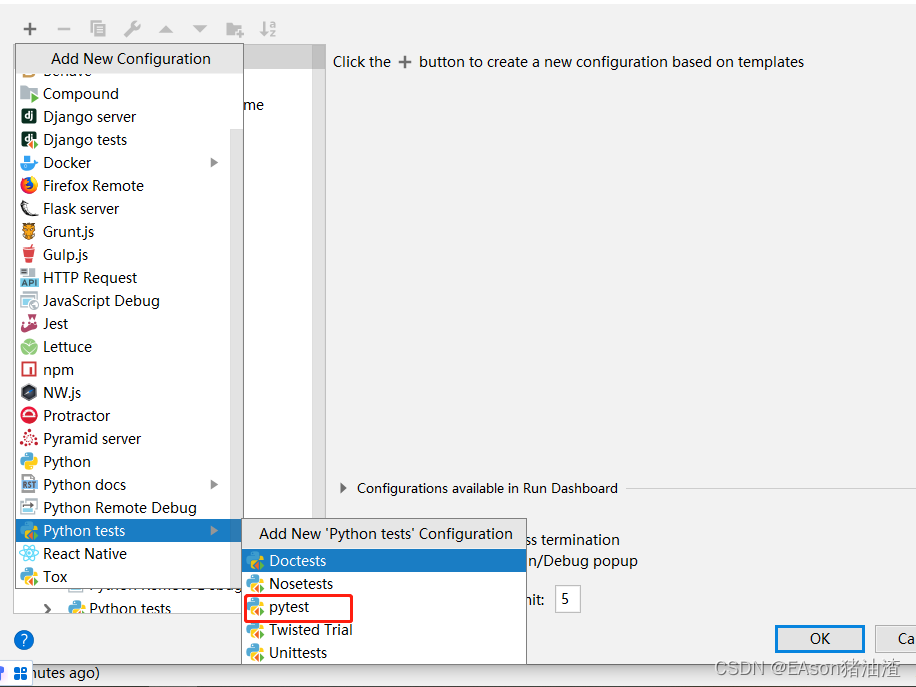
Task: Click the Move Down arrow icon
Action: pyautogui.click(x=200, y=29)
